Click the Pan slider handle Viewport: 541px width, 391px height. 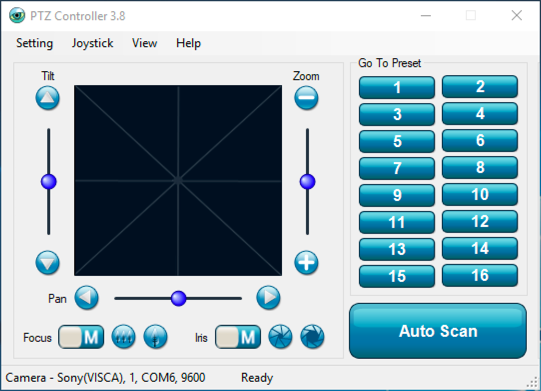pos(178,298)
